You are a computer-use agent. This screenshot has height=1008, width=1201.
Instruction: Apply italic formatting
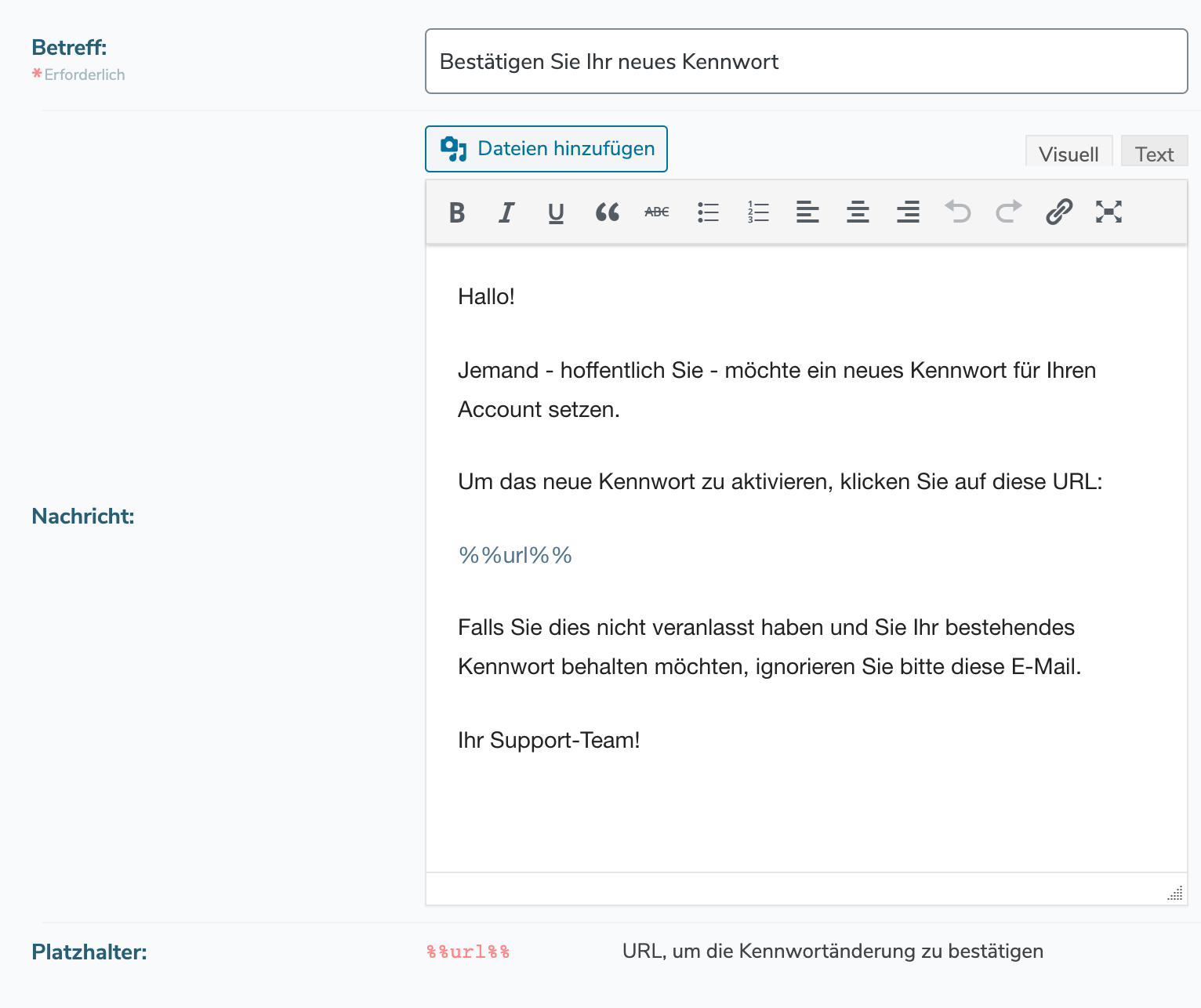click(x=506, y=212)
